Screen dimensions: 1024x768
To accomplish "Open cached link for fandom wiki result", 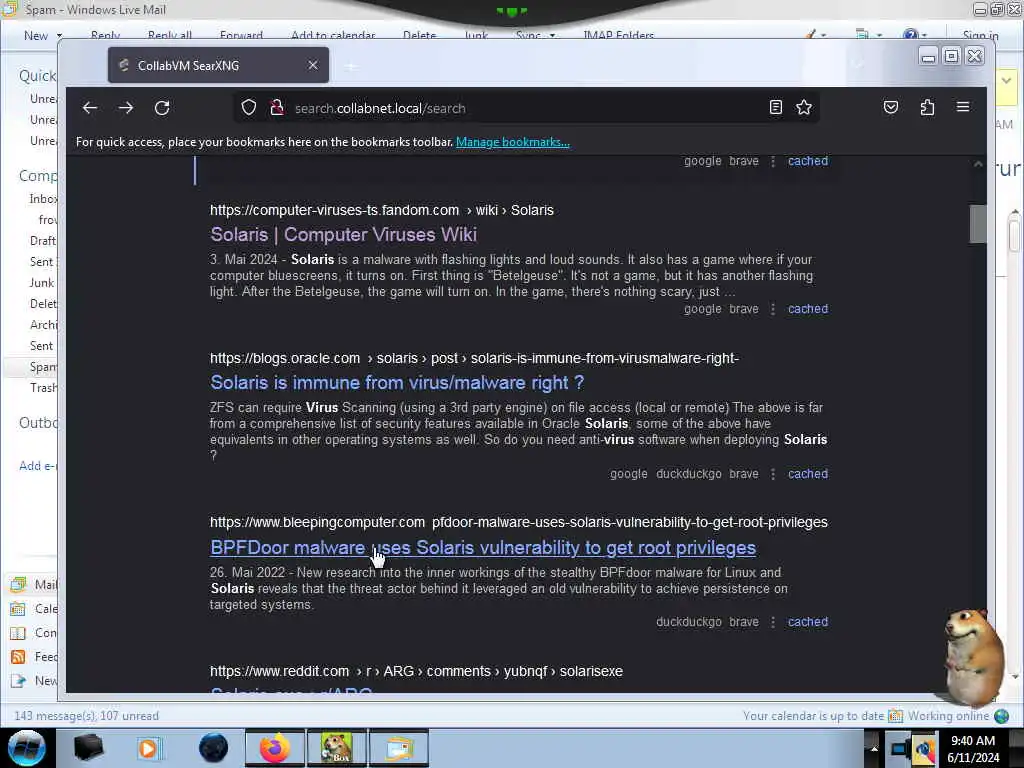I will point(808,309).
